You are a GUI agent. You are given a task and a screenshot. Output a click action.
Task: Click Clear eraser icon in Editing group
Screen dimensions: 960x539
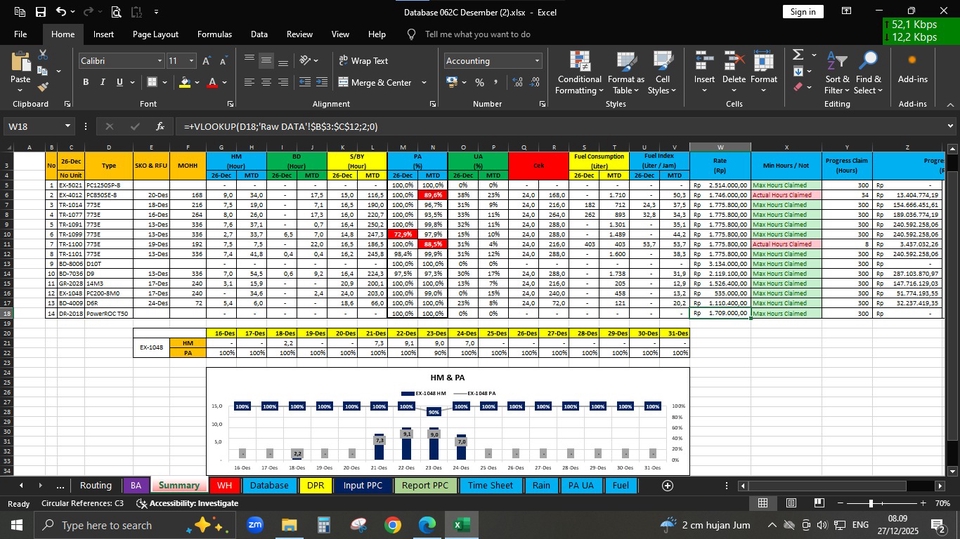tap(798, 88)
